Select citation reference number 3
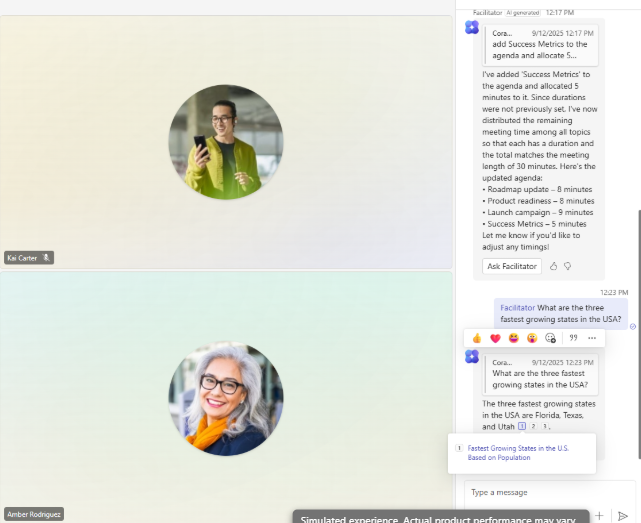Image resolution: width=641 pixels, height=523 pixels. [x=545, y=426]
